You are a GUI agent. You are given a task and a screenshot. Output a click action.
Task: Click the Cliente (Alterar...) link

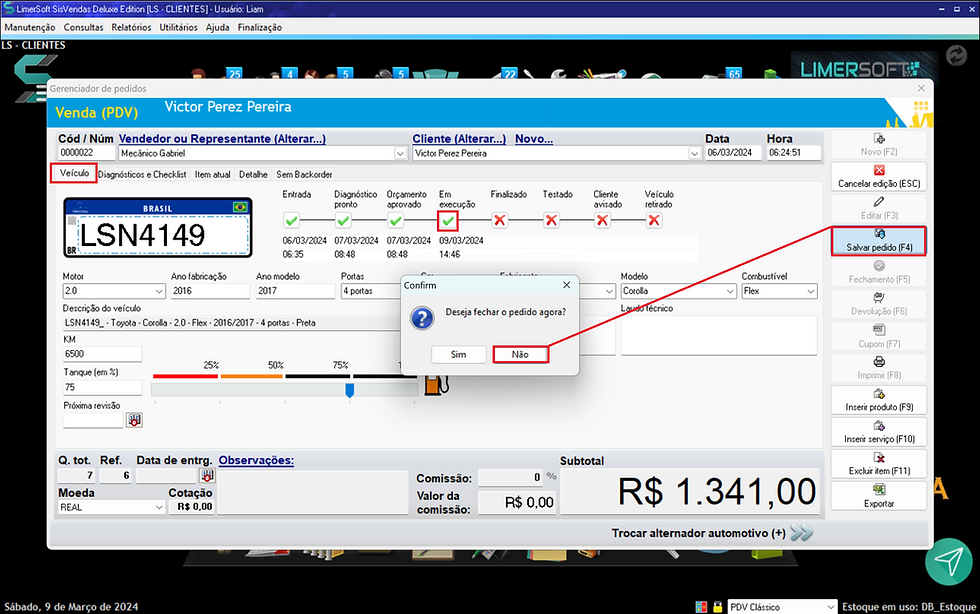coord(459,139)
